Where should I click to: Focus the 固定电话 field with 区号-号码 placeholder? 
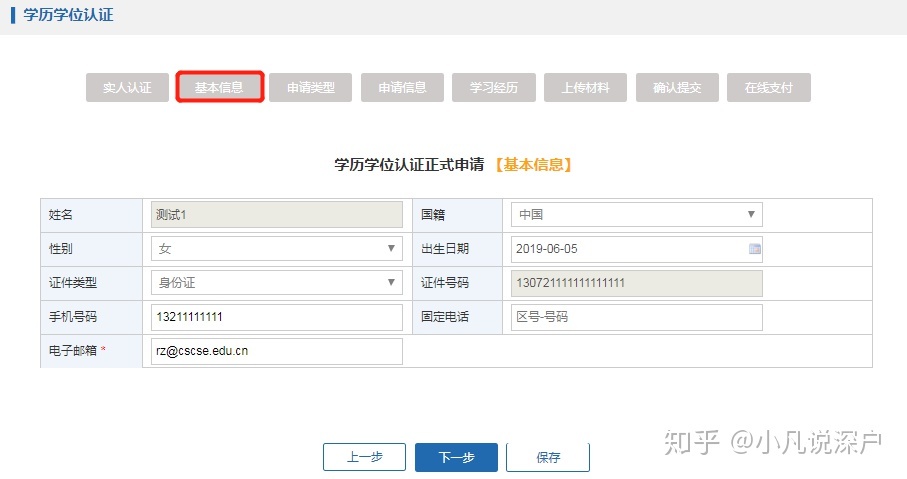coord(636,317)
